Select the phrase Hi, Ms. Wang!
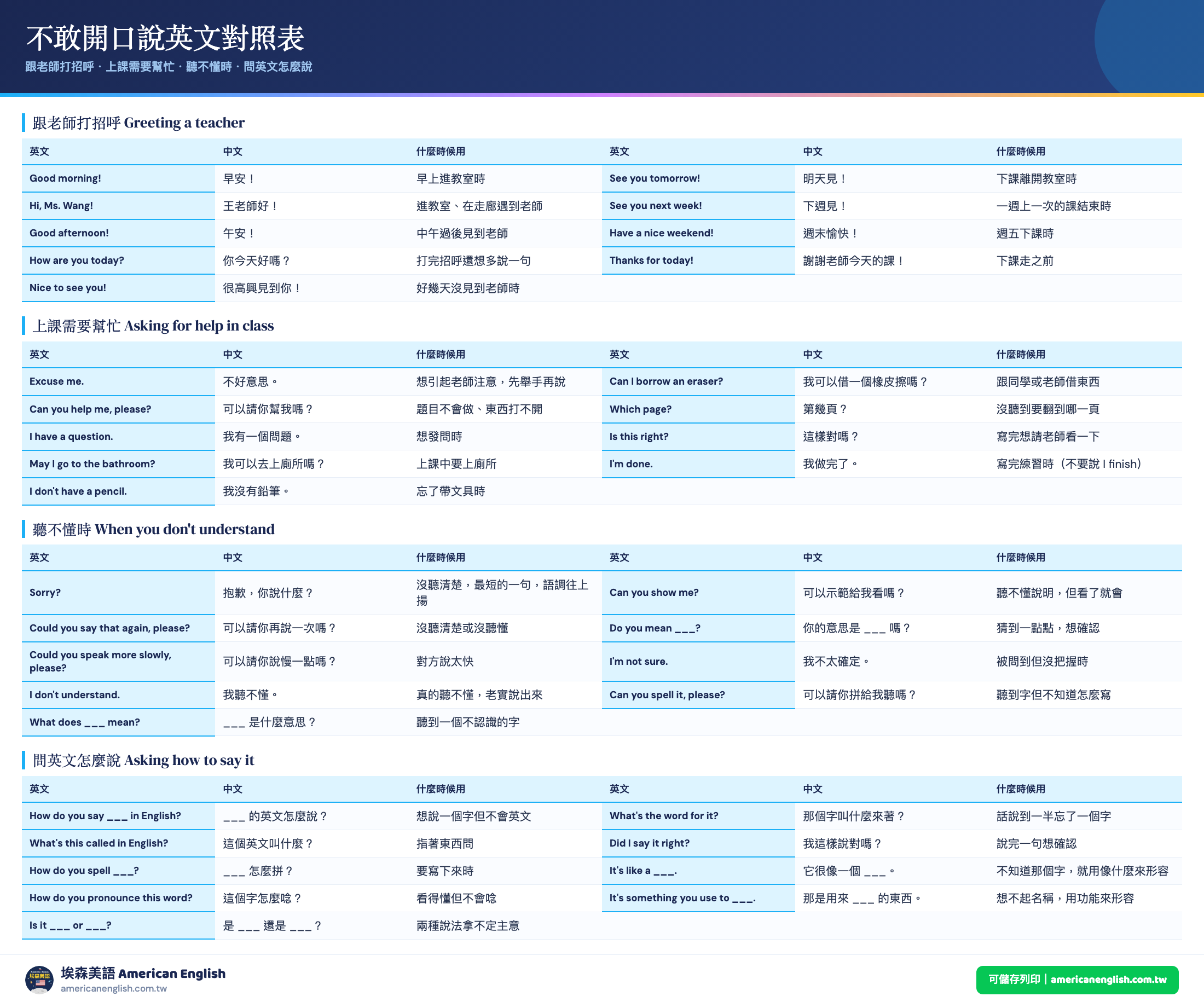 pyautogui.click(x=61, y=206)
